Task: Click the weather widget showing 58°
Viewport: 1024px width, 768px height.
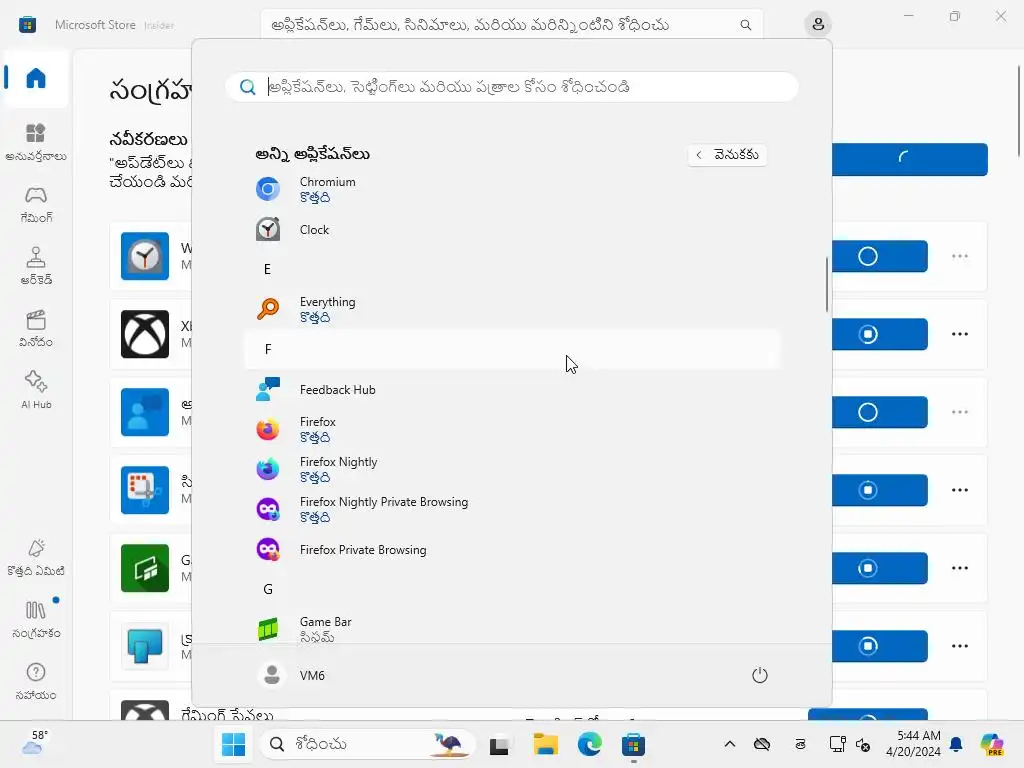Action: 34,743
